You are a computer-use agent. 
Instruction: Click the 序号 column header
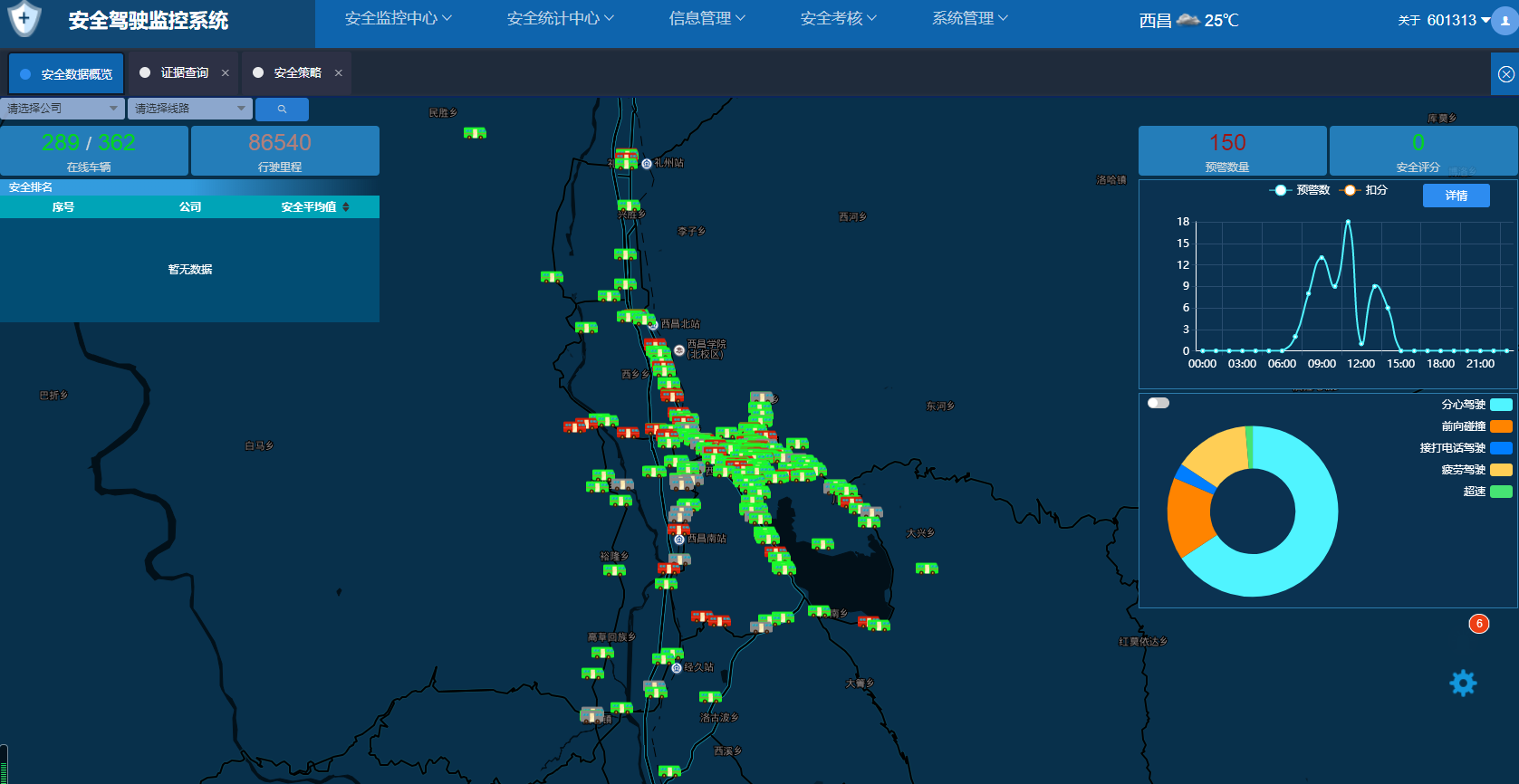coord(63,207)
